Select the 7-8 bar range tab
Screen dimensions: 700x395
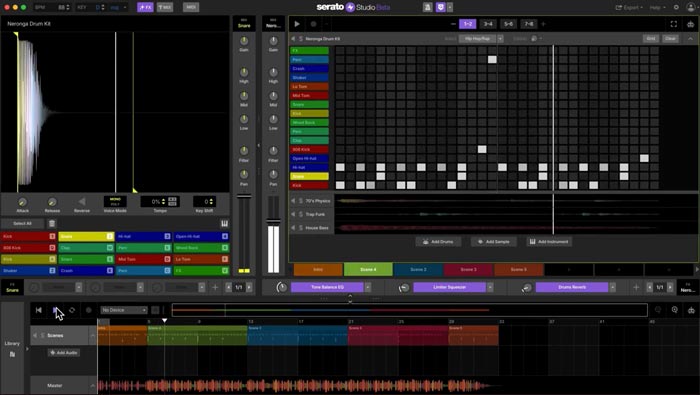coord(529,24)
